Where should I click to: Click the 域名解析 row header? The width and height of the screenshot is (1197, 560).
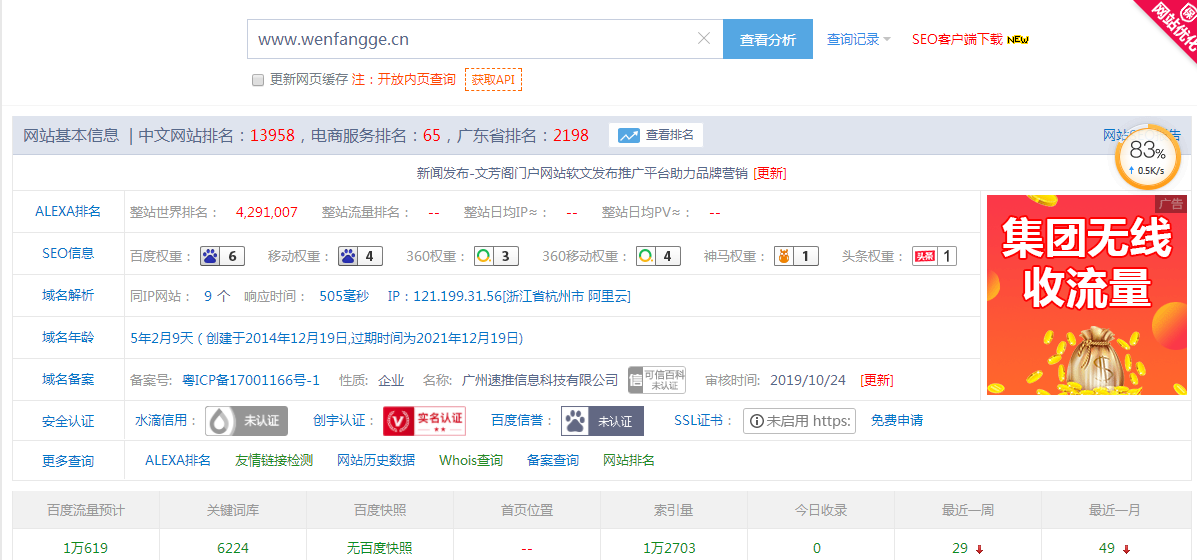pyautogui.click(x=68, y=295)
